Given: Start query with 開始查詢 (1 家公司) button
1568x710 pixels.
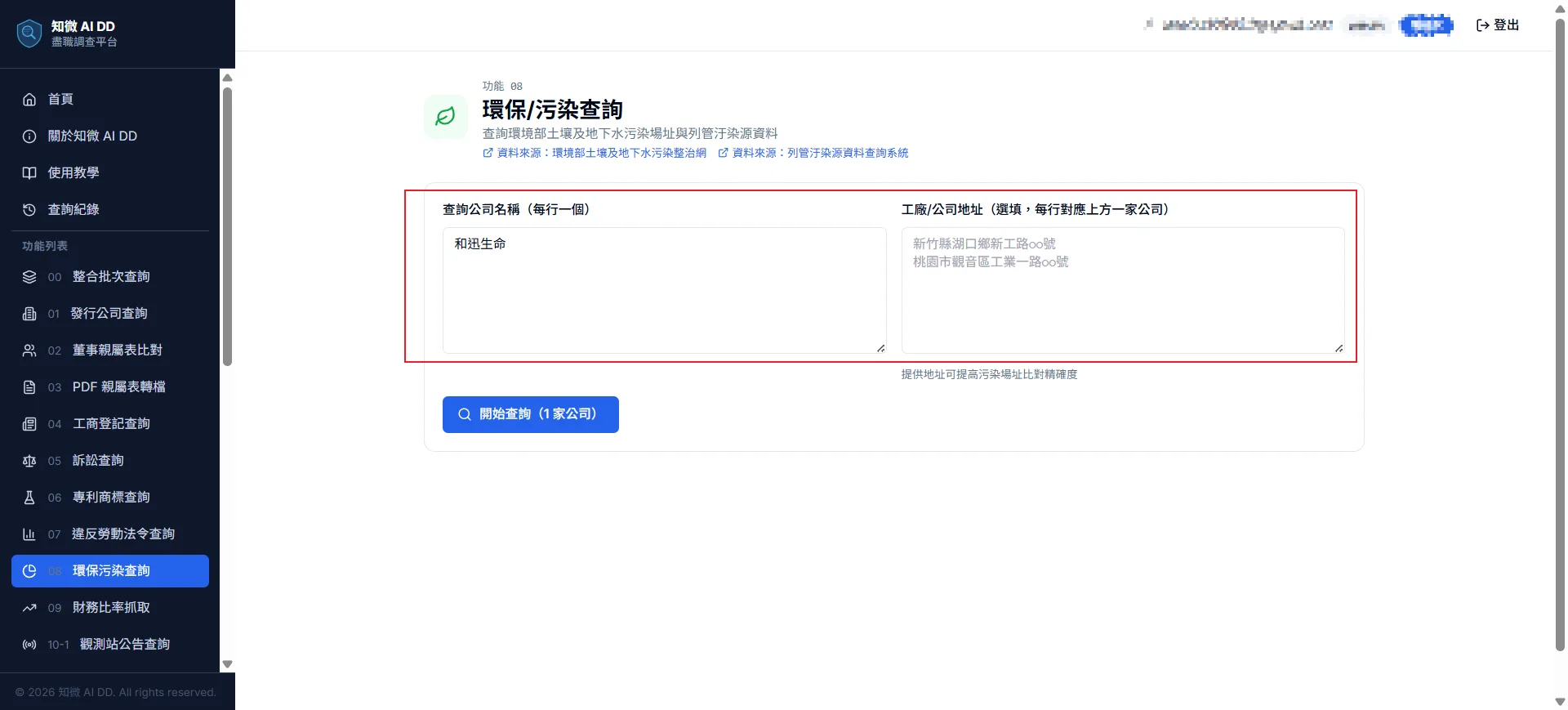Looking at the screenshot, I should pos(531,414).
